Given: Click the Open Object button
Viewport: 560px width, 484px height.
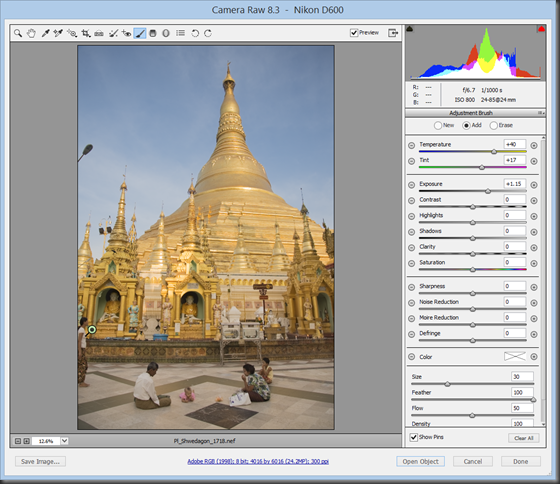Looking at the screenshot, I should click(420, 461).
